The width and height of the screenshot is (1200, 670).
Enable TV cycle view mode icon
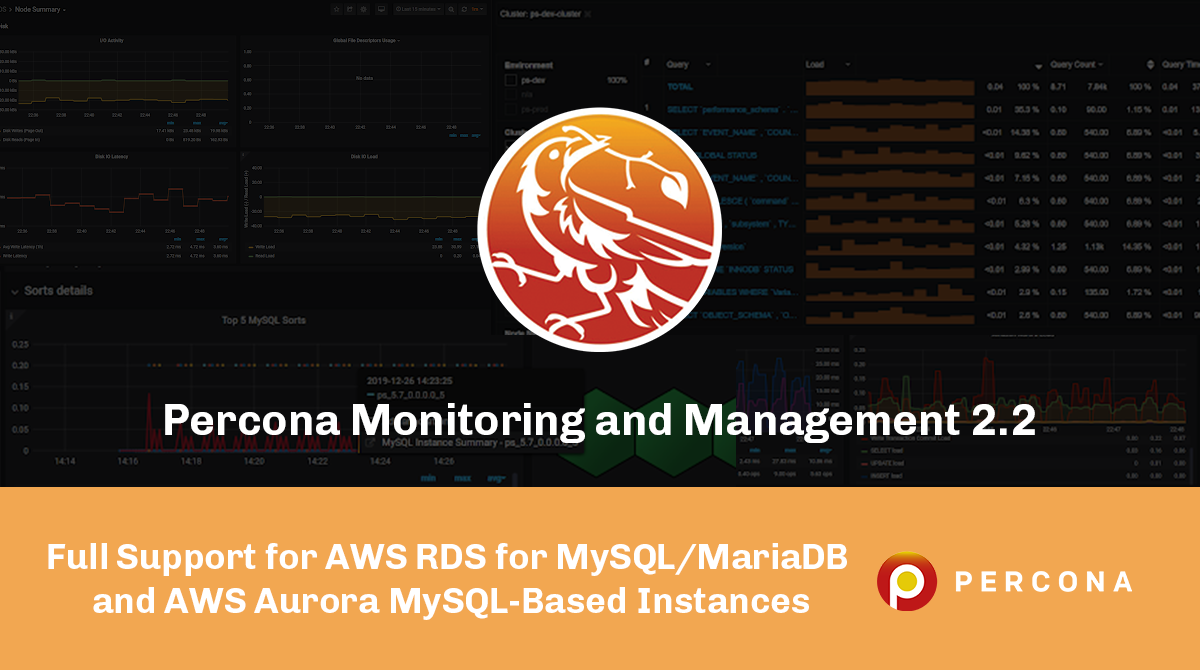(x=381, y=9)
